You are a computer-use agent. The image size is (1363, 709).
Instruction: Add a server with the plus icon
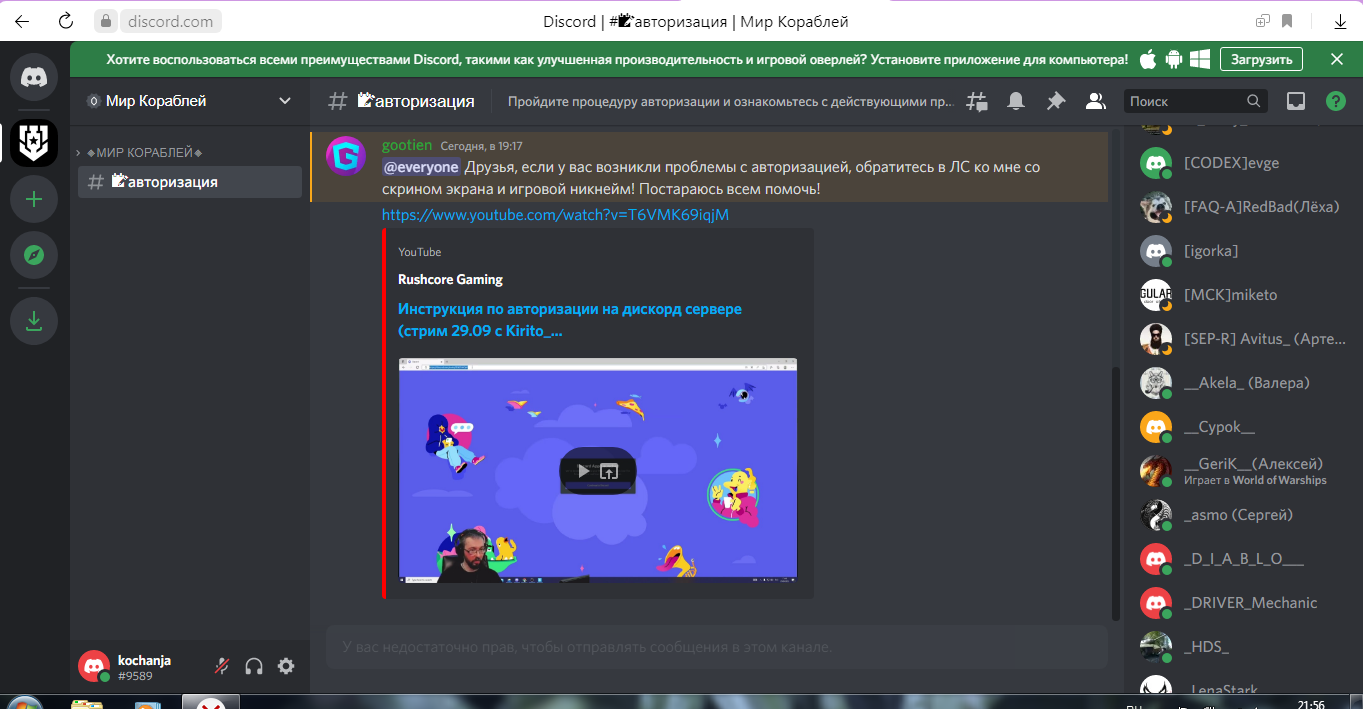click(34, 199)
